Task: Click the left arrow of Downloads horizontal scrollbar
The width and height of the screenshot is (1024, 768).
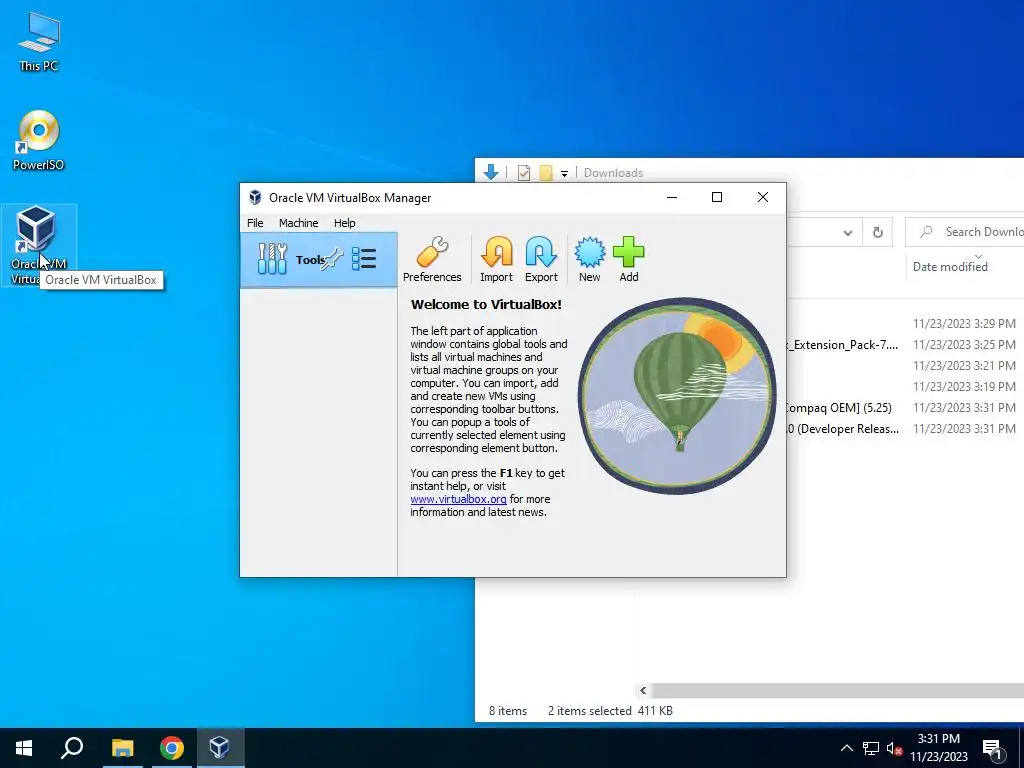Action: 643,690
